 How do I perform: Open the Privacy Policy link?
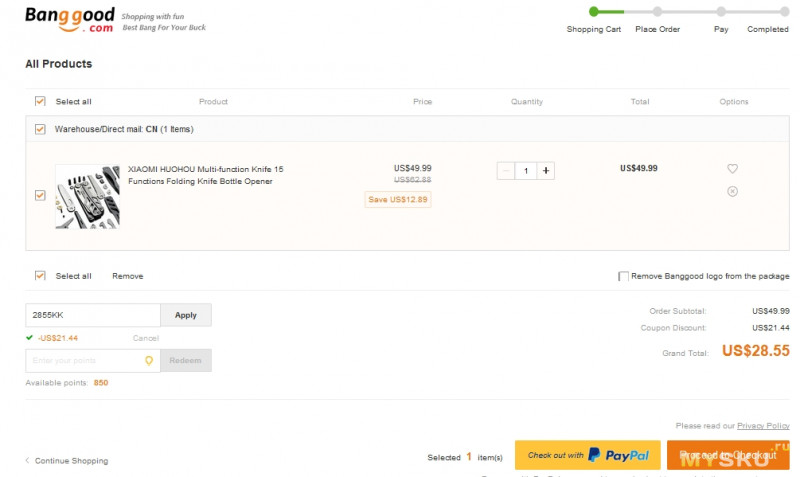pyautogui.click(x=763, y=425)
